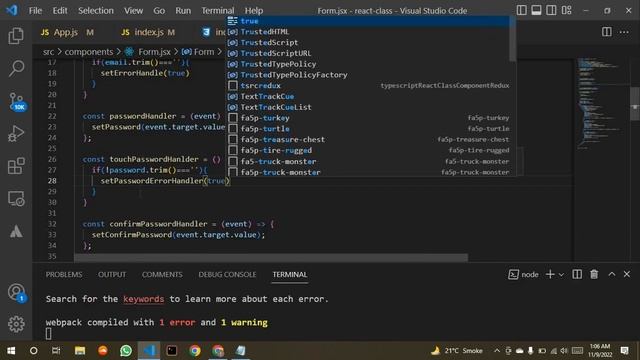Open Windows notification center icon
Image resolution: width=640 pixels, height=360 pixels.
[x=624, y=351]
